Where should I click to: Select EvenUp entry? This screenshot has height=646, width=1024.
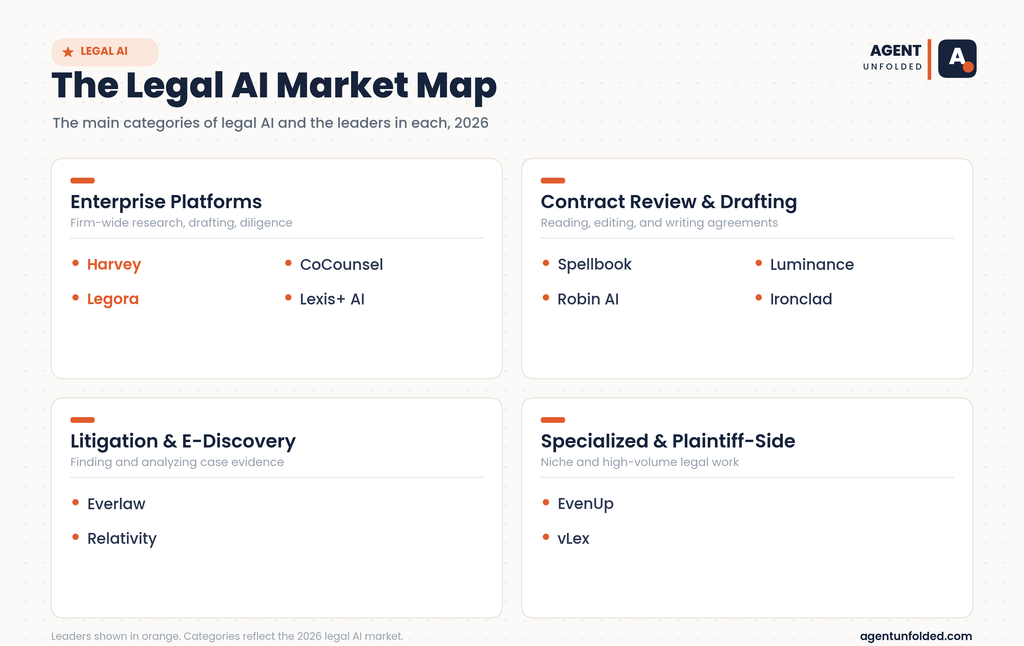[x=585, y=504]
